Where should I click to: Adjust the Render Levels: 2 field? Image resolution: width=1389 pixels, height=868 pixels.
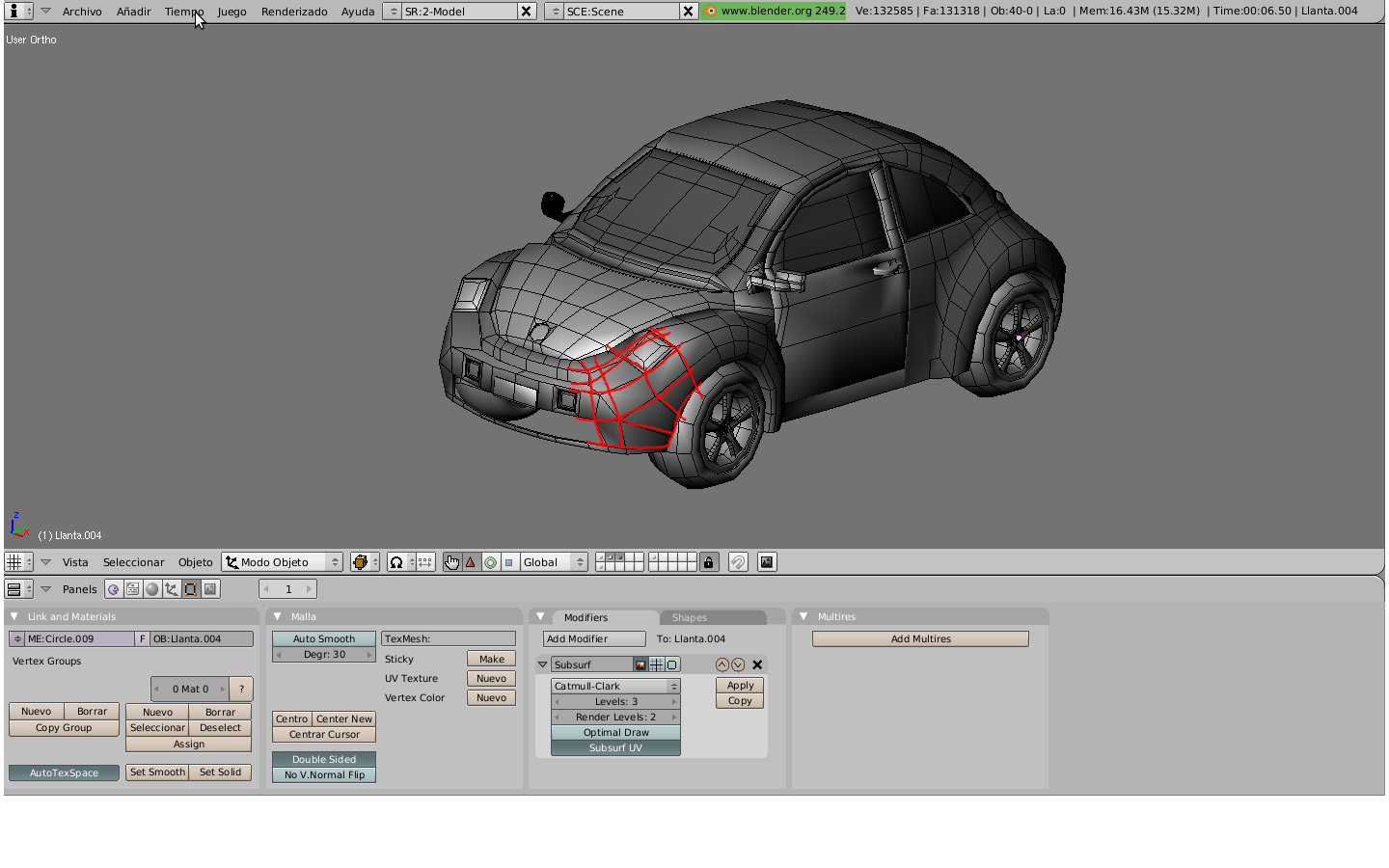[615, 718]
